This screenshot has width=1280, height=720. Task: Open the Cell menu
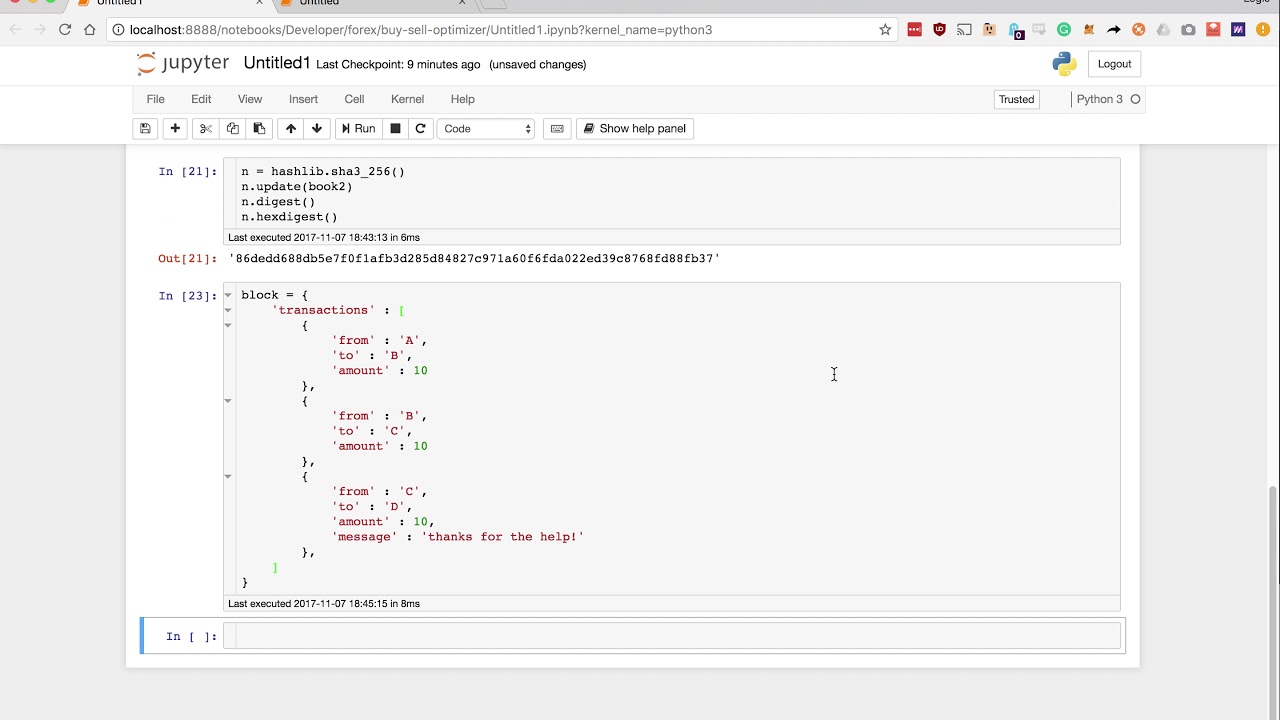point(354,99)
